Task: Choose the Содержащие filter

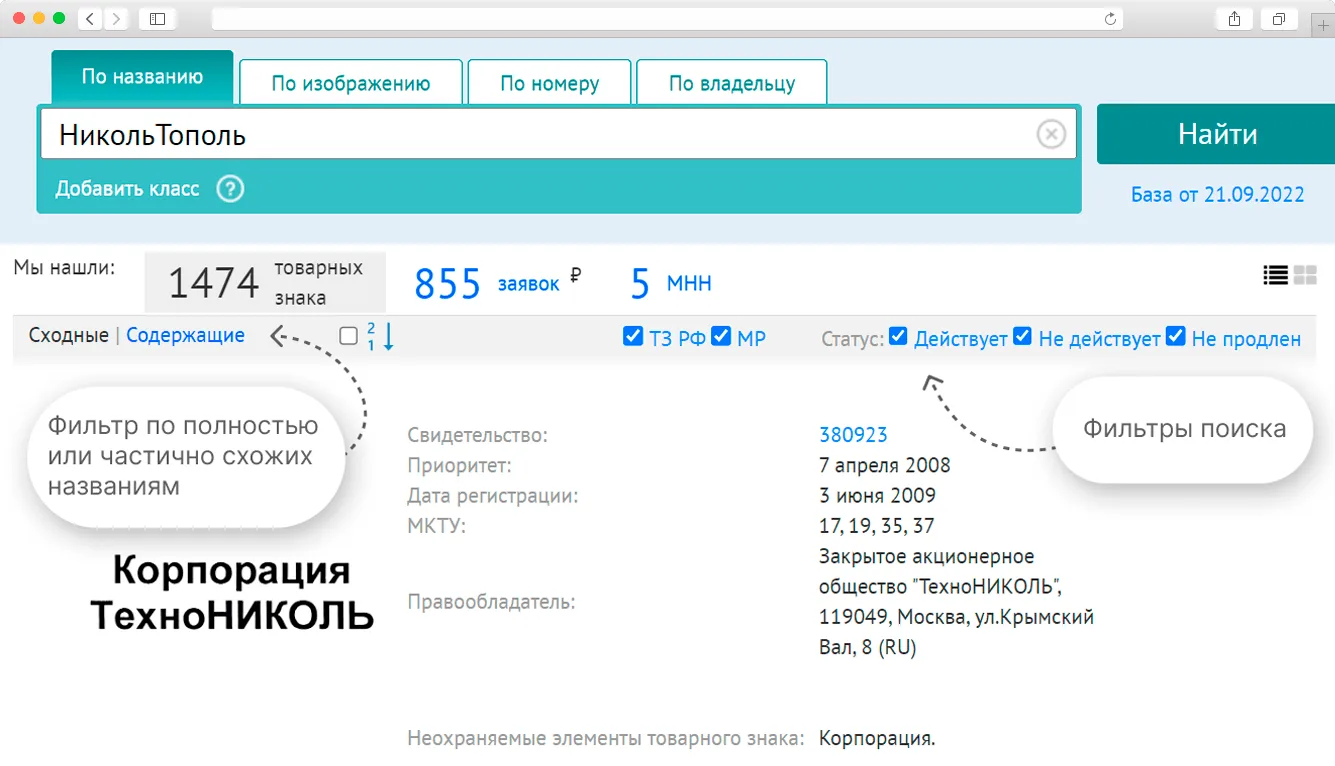Action: (186, 335)
